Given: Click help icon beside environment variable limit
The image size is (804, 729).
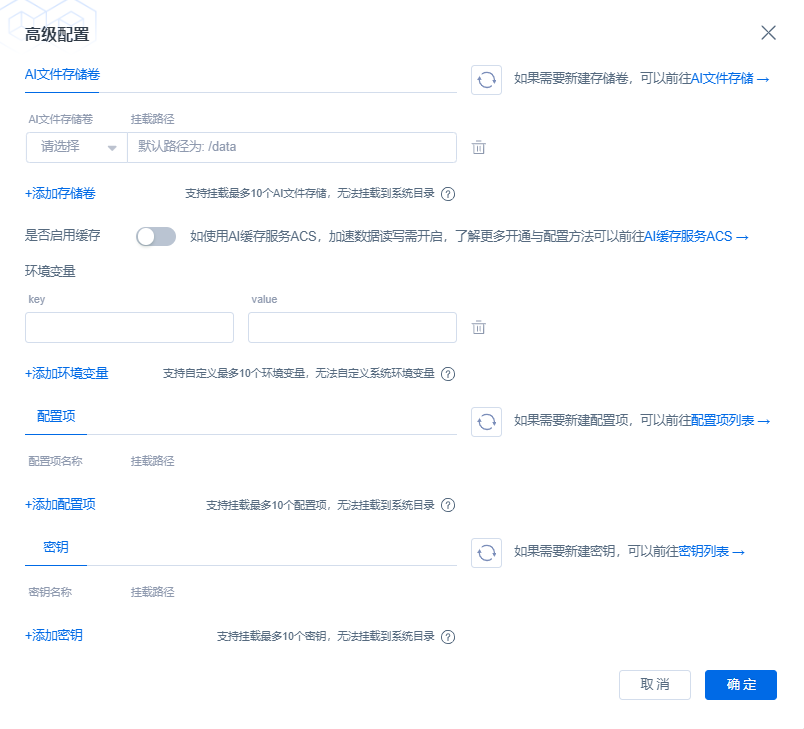Looking at the screenshot, I should point(448,374).
